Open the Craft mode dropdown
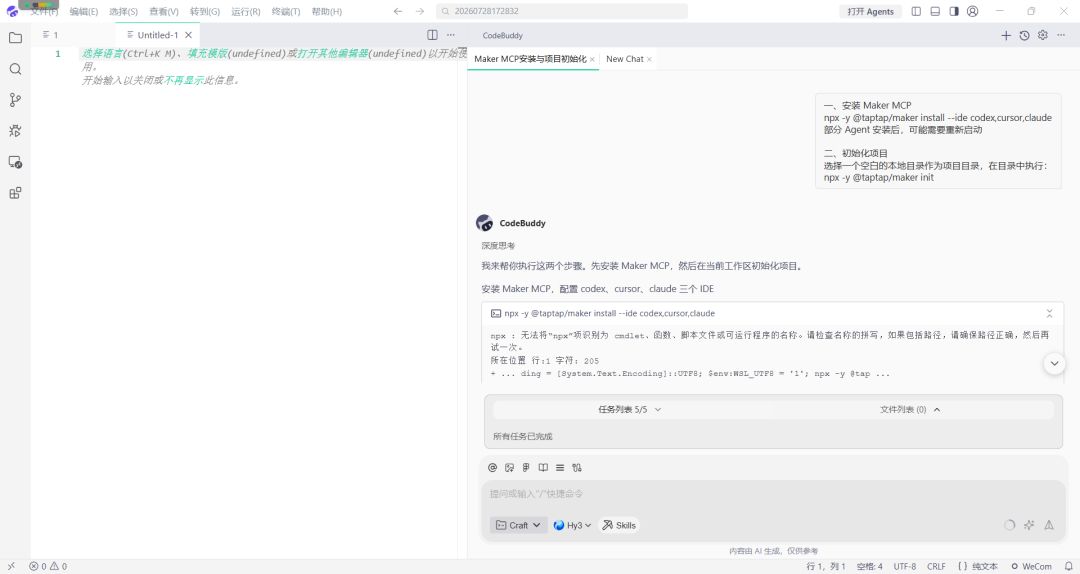 (x=519, y=525)
